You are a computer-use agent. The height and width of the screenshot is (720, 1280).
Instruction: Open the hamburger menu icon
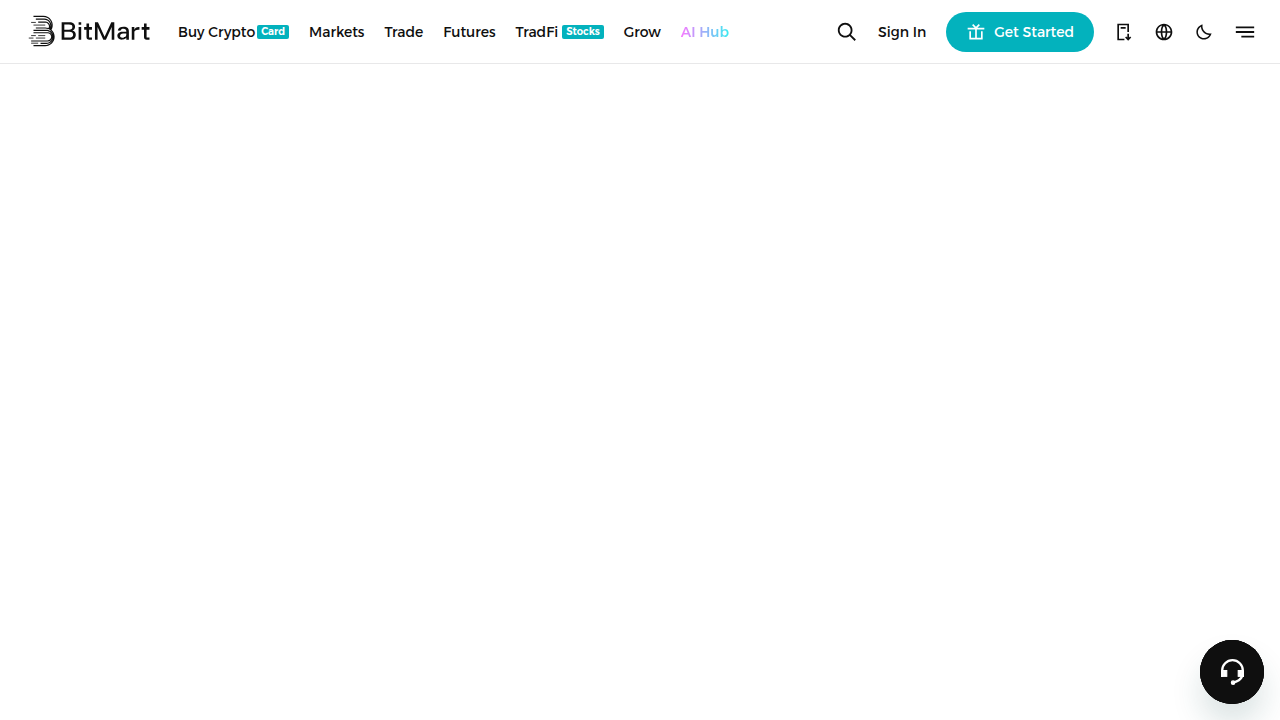(x=1245, y=32)
